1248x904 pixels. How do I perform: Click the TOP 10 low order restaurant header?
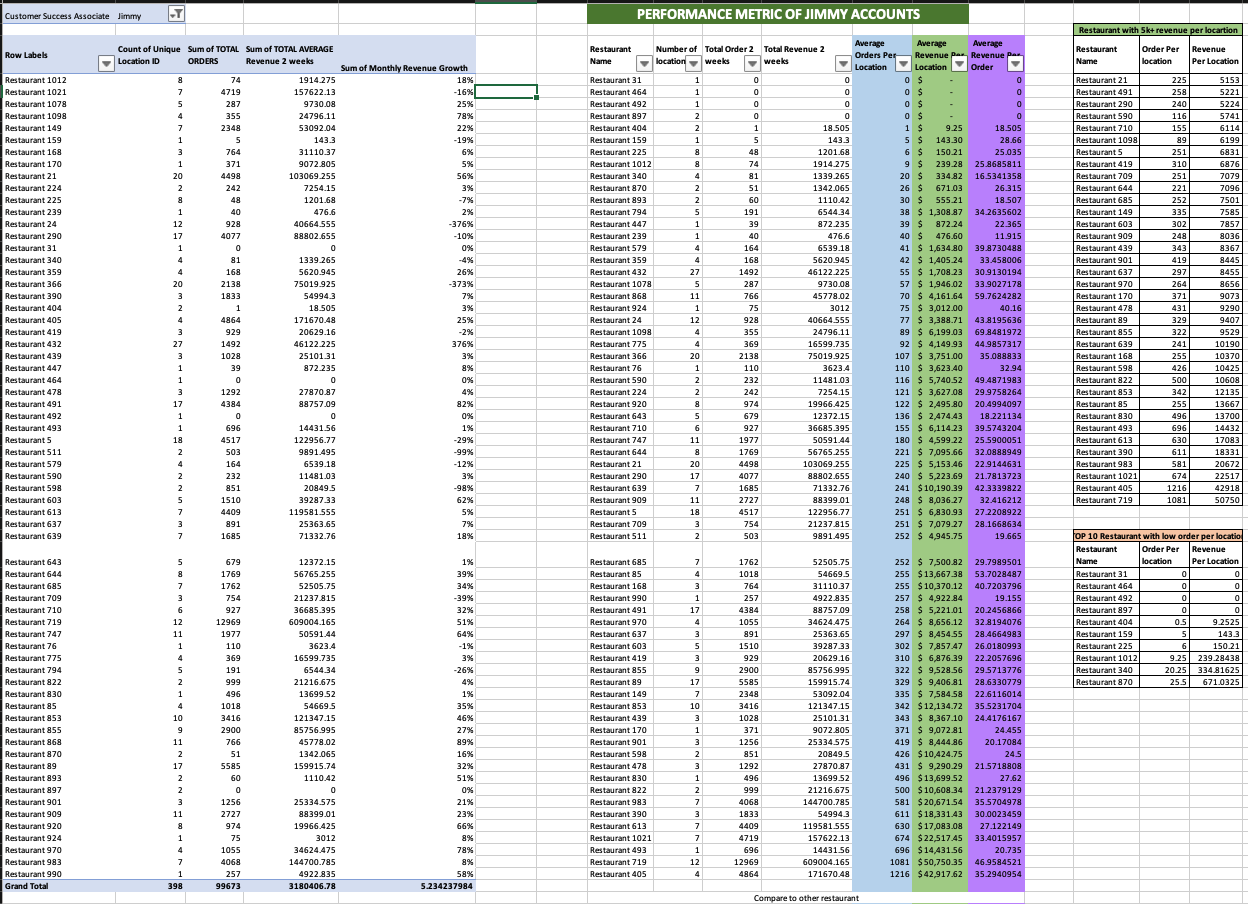1157,537
